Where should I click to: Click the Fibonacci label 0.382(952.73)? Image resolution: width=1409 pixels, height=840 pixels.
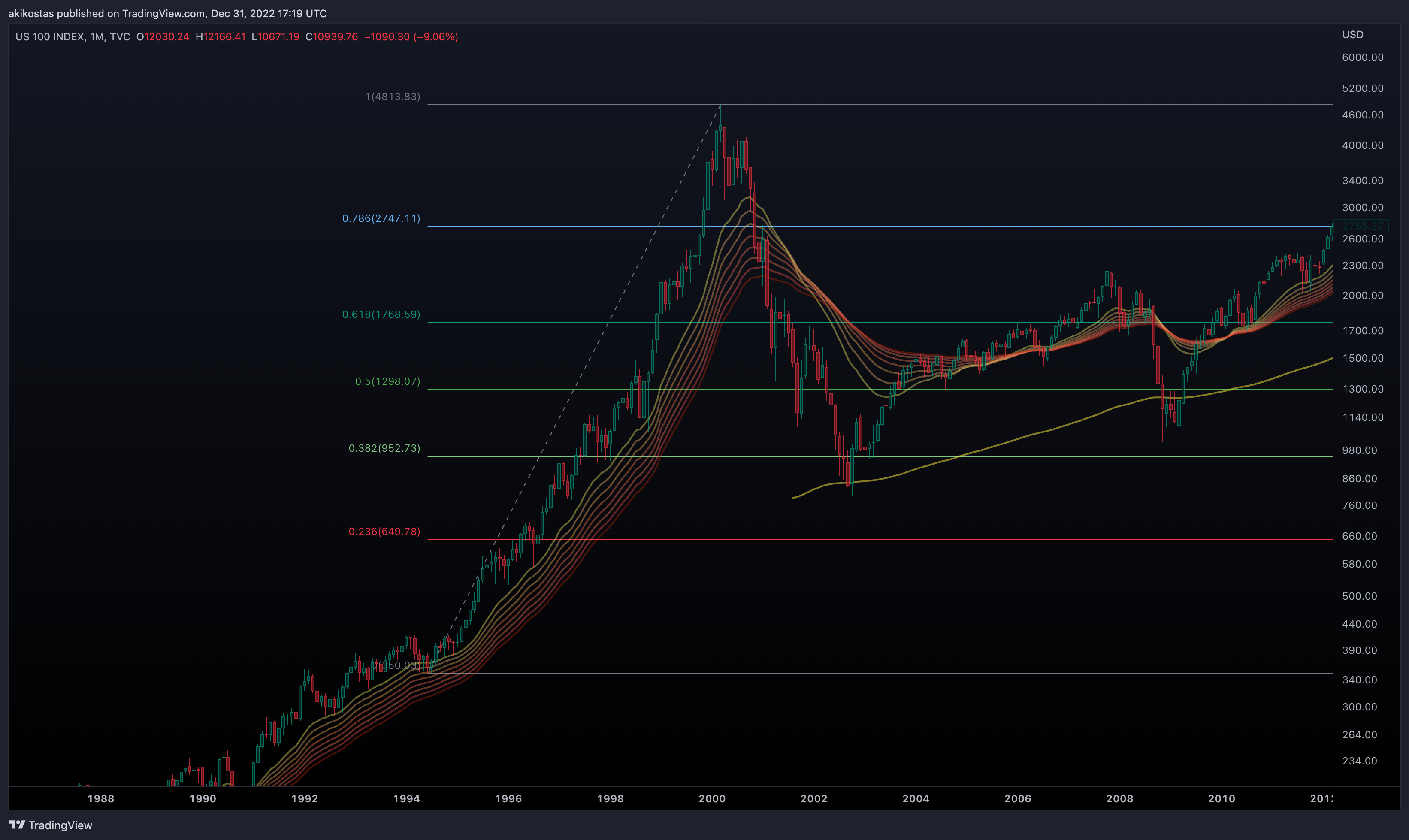384,448
